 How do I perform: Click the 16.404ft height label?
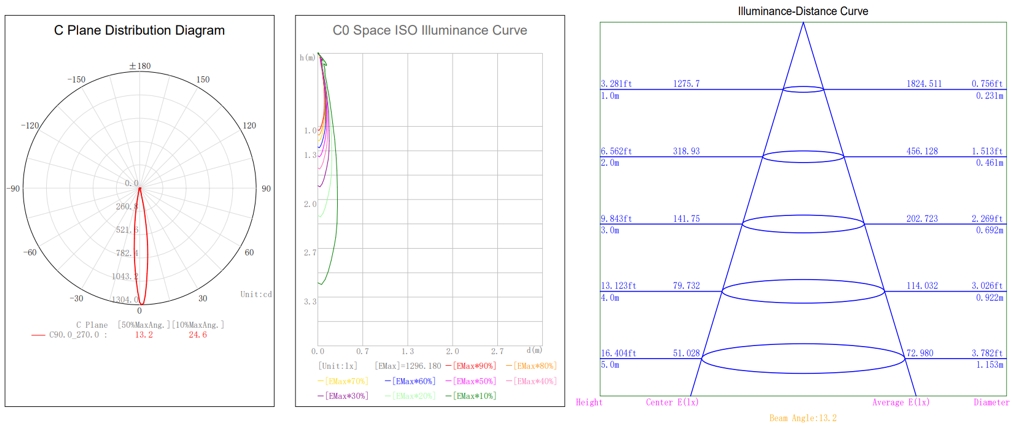618,353
